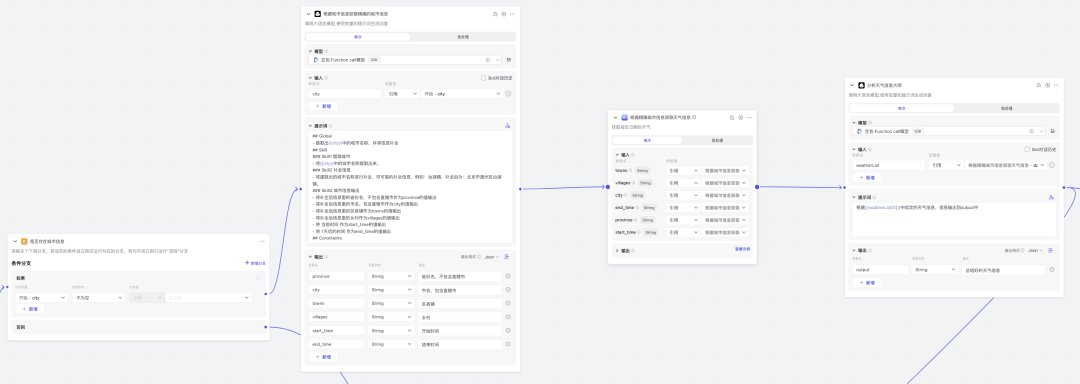Delete the end_time output row via its minus icon
The height and width of the screenshot is (384, 1080).
click(x=508, y=344)
